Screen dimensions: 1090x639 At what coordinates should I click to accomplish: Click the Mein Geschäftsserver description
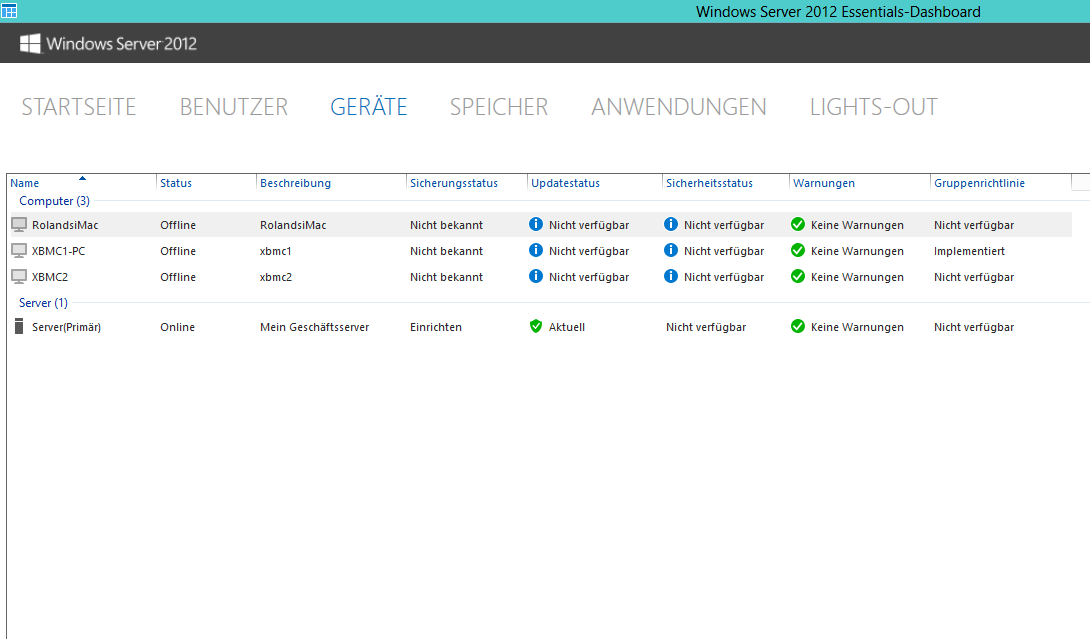pyautogui.click(x=314, y=327)
